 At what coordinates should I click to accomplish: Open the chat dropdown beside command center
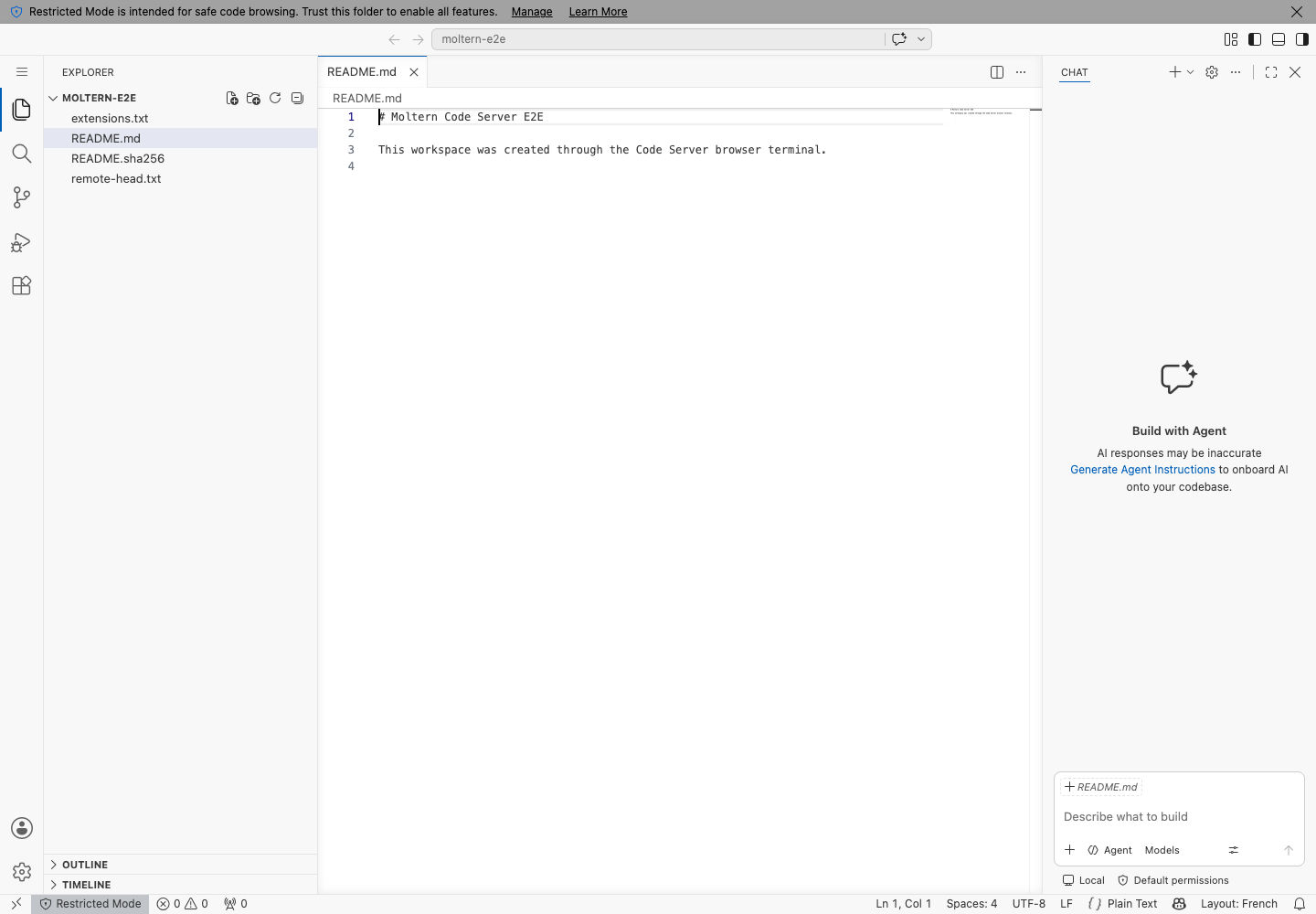(x=921, y=39)
